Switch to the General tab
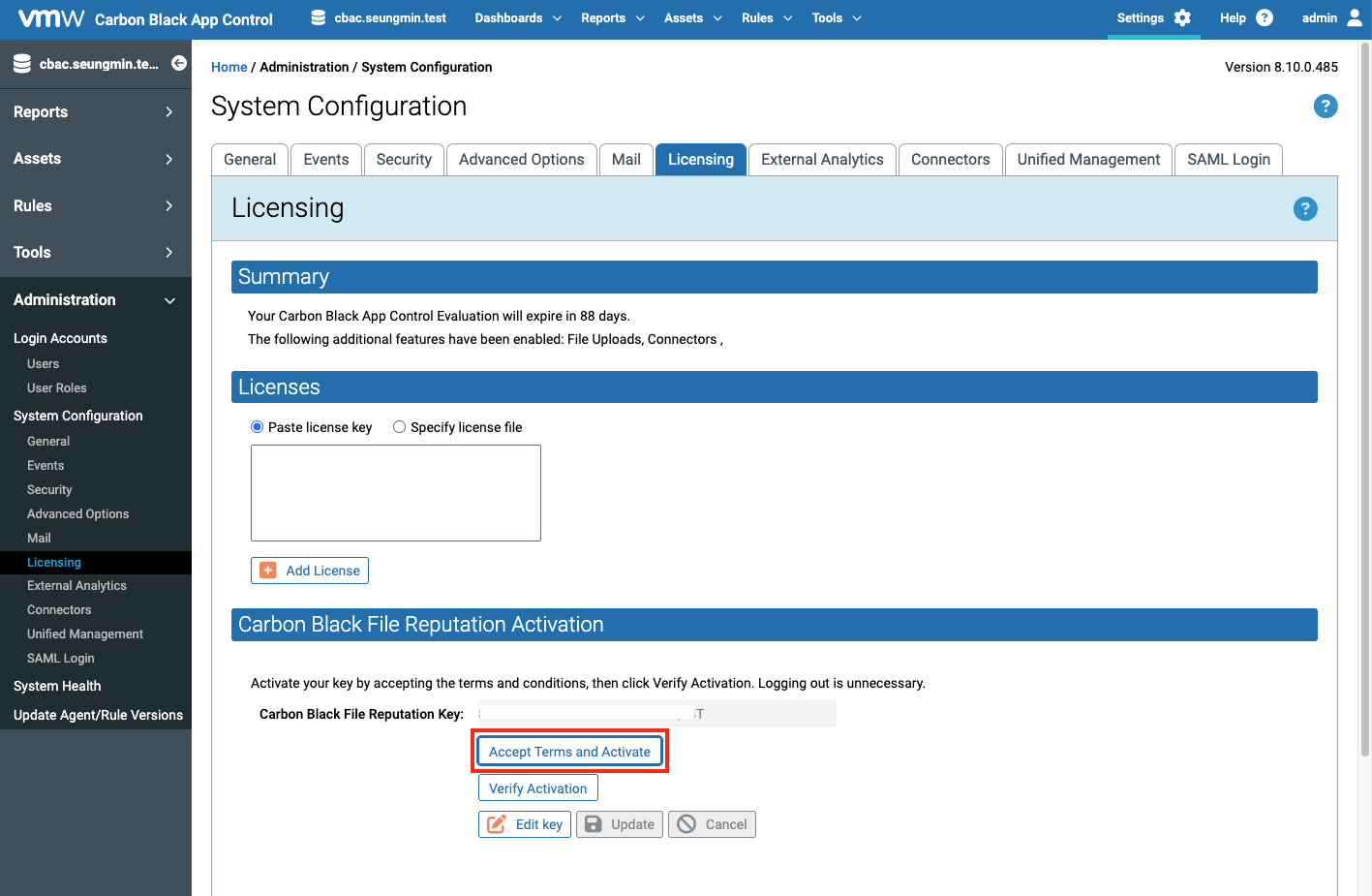The image size is (1372, 896). pyautogui.click(x=250, y=160)
